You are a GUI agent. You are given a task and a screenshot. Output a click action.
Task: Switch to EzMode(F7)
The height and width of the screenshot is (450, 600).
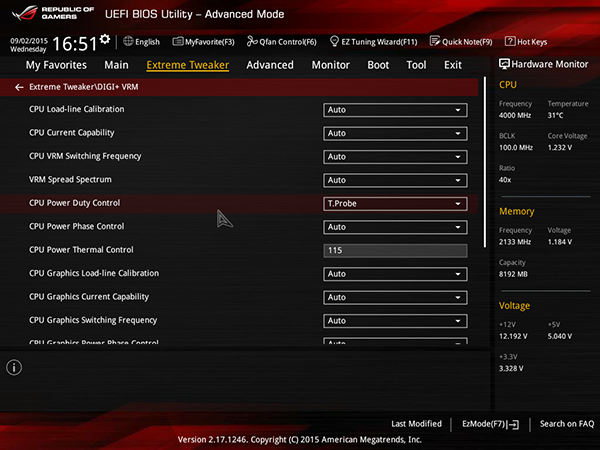pyautogui.click(x=491, y=424)
